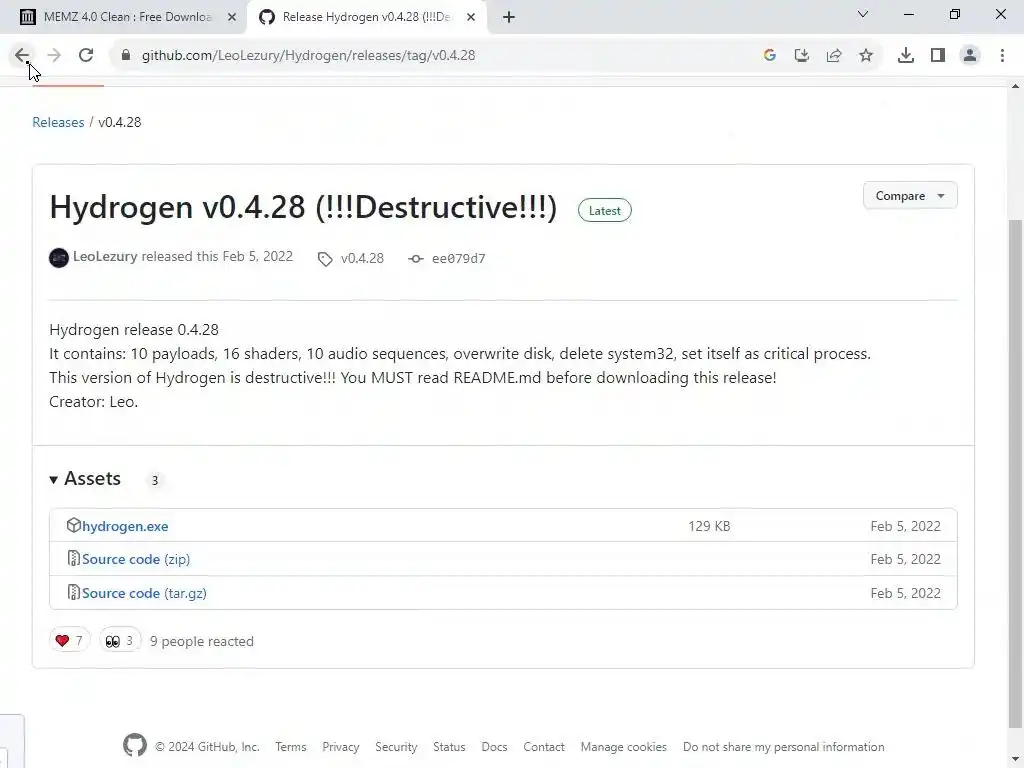The width and height of the screenshot is (1024, 768).
Task: Click the padlock site info icon
Action: coord(126,56)
